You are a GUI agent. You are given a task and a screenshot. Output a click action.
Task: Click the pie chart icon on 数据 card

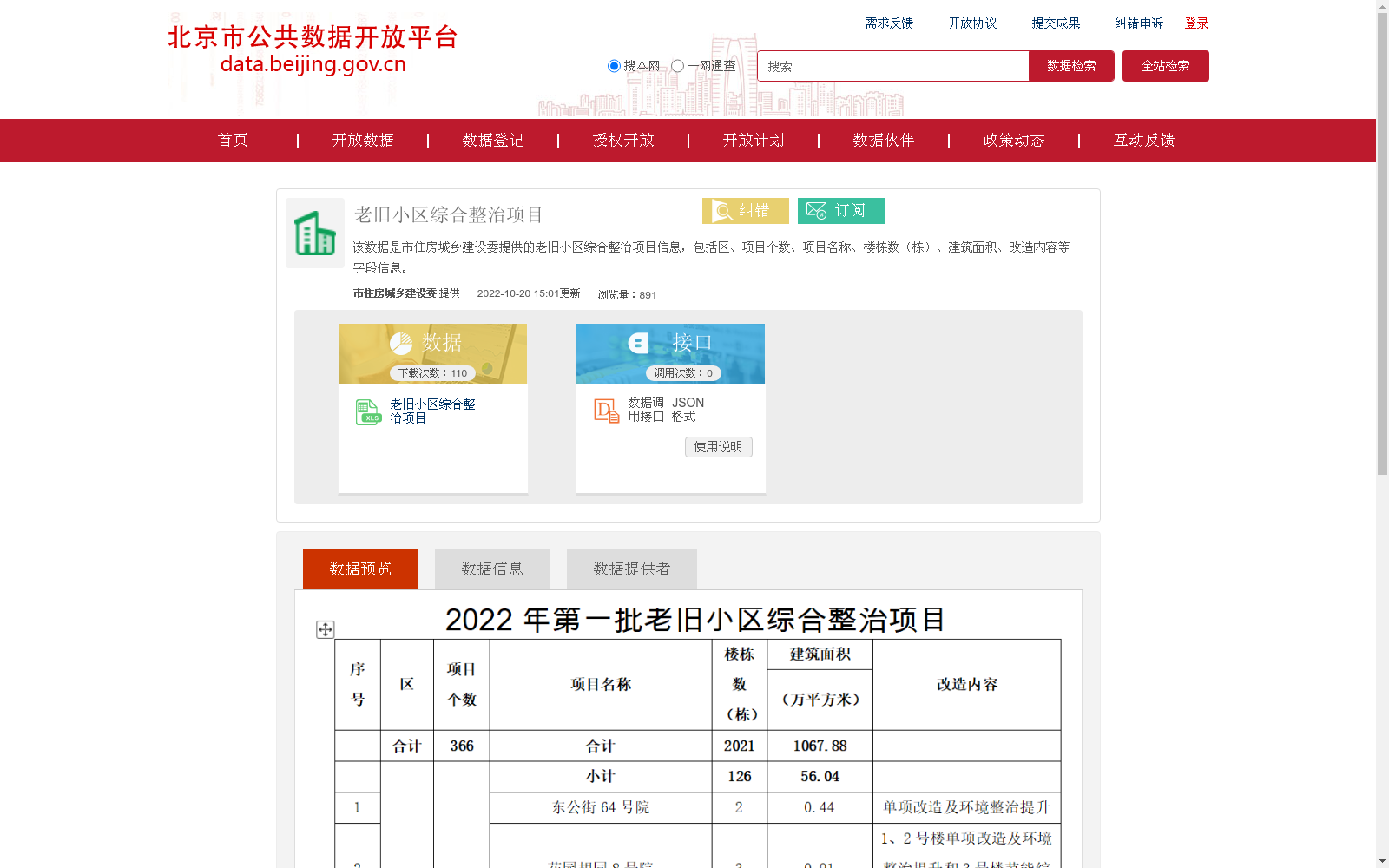pyautogui.click(x=401, y=343)
